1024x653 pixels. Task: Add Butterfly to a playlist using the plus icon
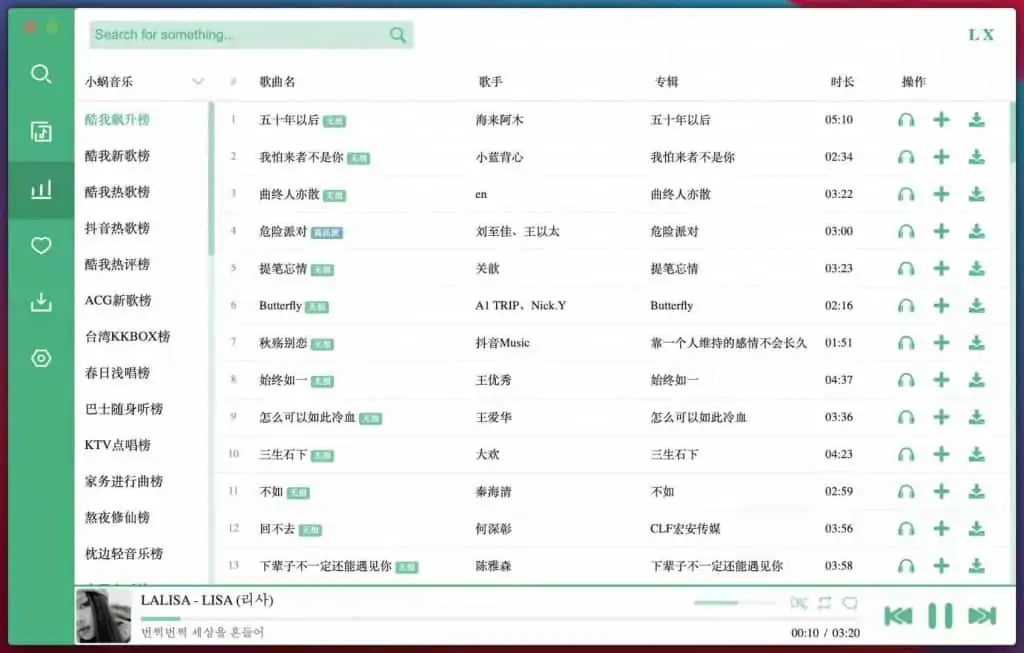click(x=940, y=306)
